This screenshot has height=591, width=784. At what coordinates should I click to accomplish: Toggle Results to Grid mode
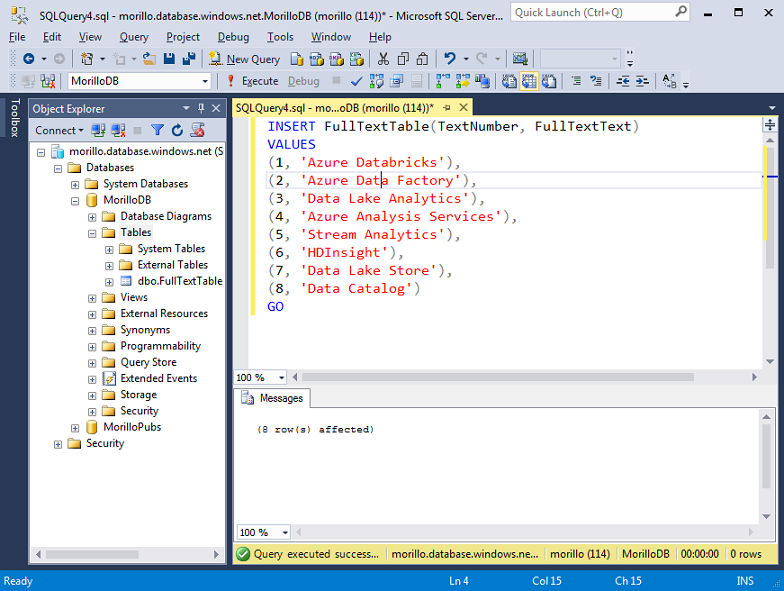529,81
